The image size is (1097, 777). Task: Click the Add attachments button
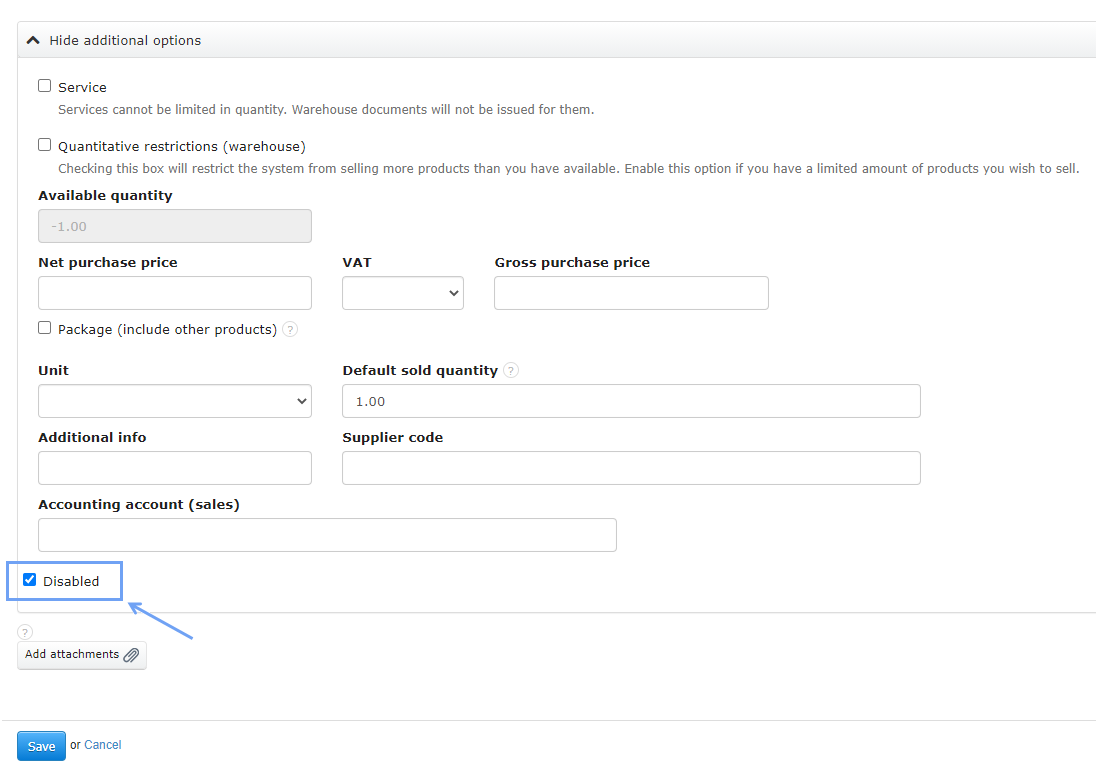(81, 654)
